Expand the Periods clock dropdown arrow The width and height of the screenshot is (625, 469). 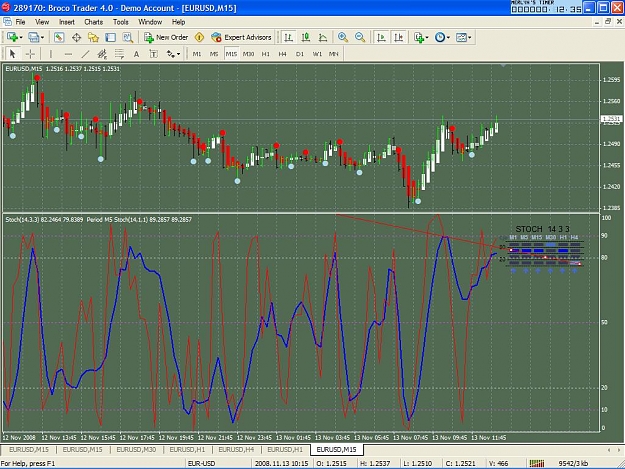pos(448,37)
